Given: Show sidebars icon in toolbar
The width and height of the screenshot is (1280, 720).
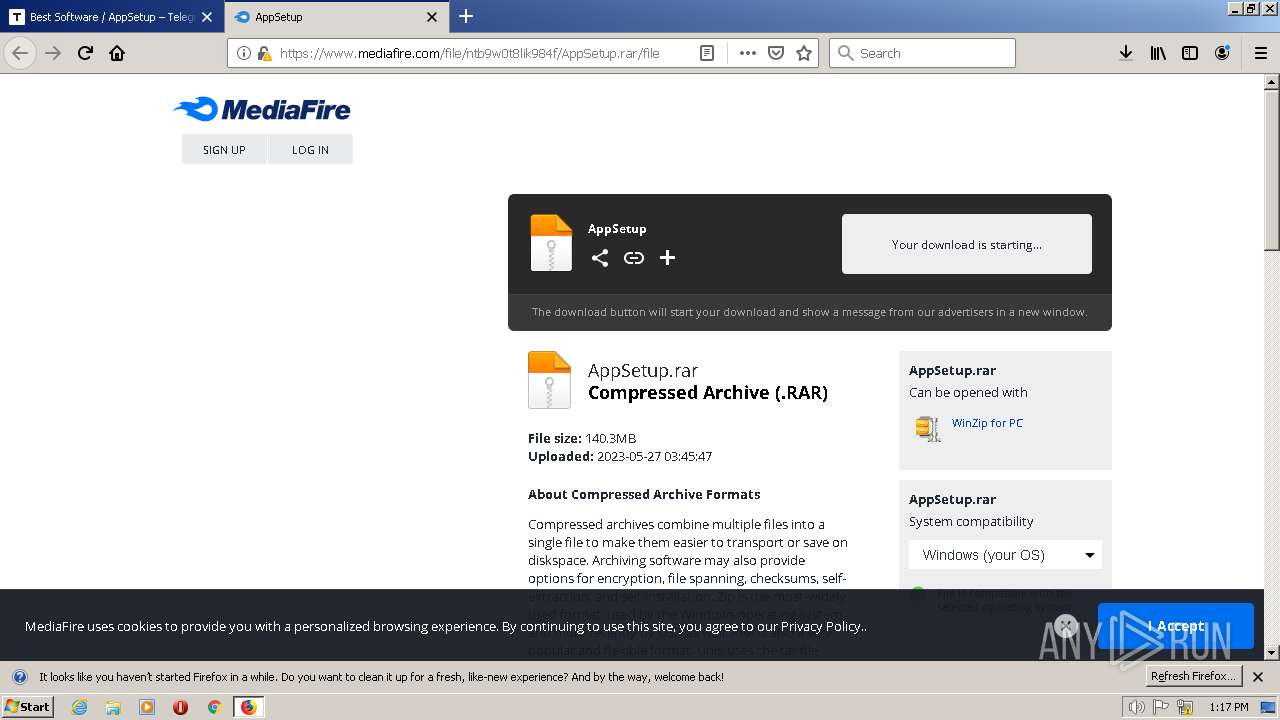Looking at the screenshot, I should tap(1190, 53).
